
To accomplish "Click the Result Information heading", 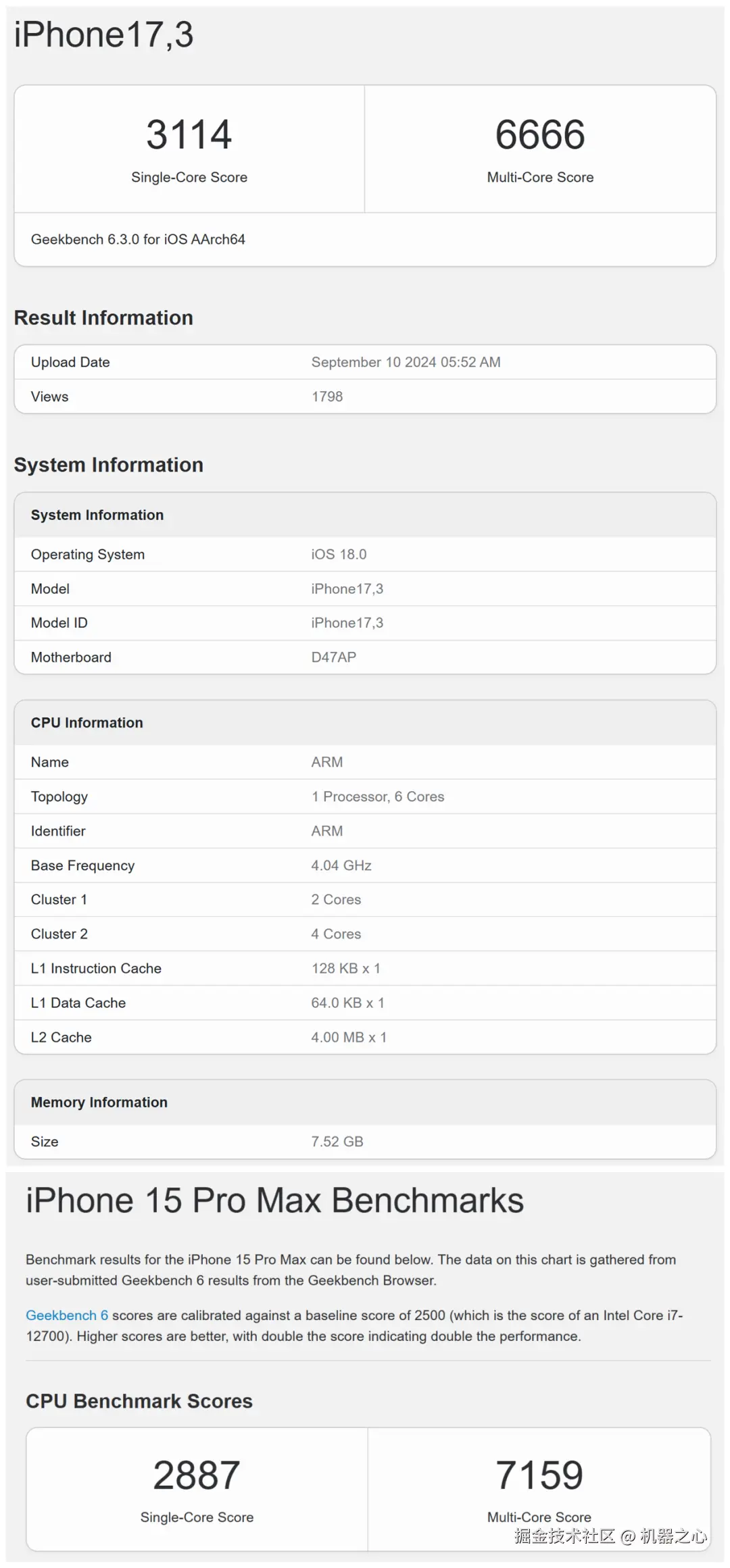I will 103,318.
